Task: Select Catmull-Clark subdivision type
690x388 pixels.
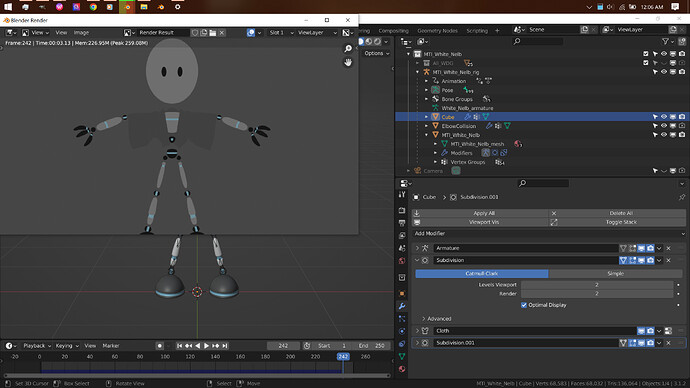Action: [x=482, y=274]
